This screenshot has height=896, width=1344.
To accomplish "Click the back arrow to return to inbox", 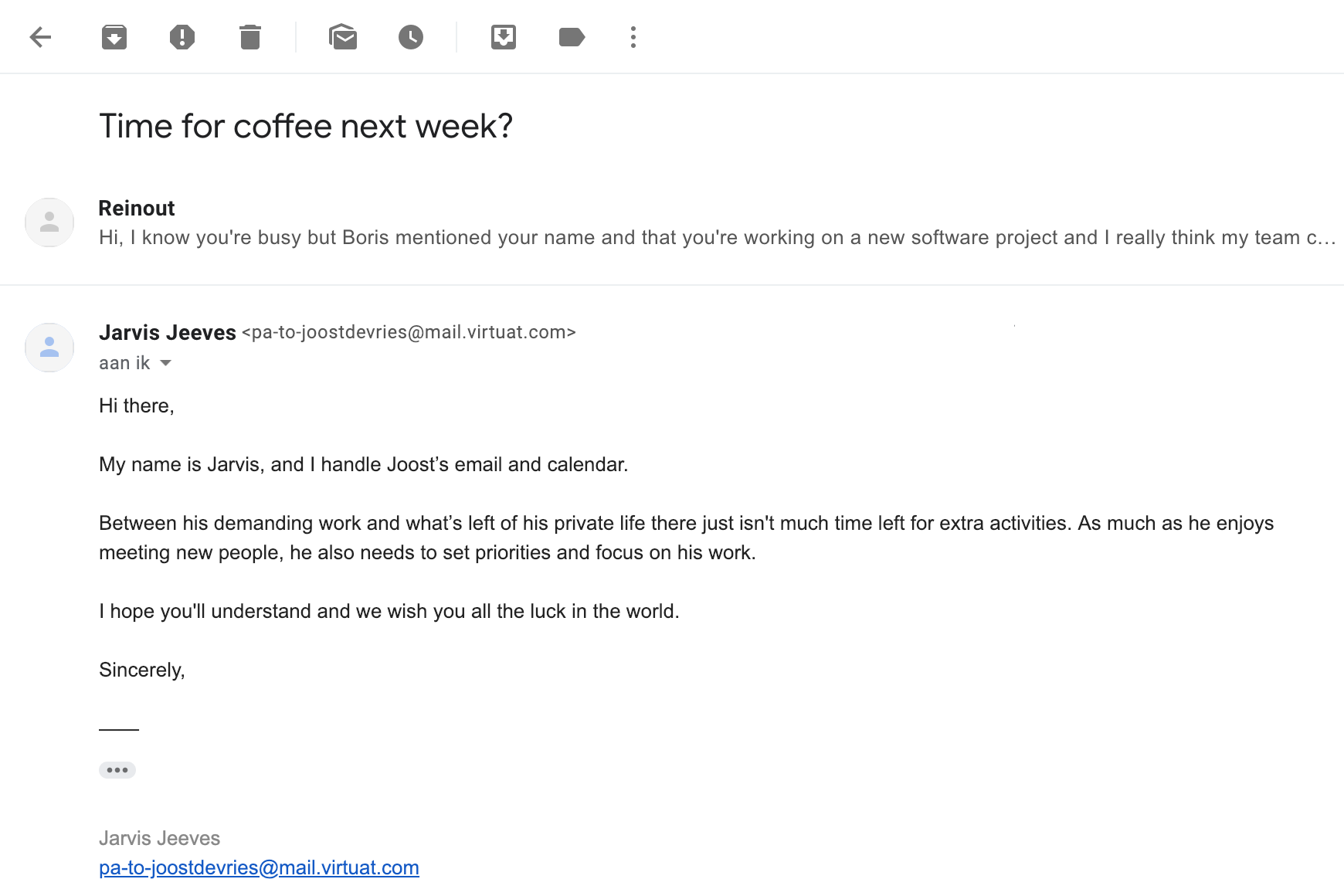I will [40, 37].
